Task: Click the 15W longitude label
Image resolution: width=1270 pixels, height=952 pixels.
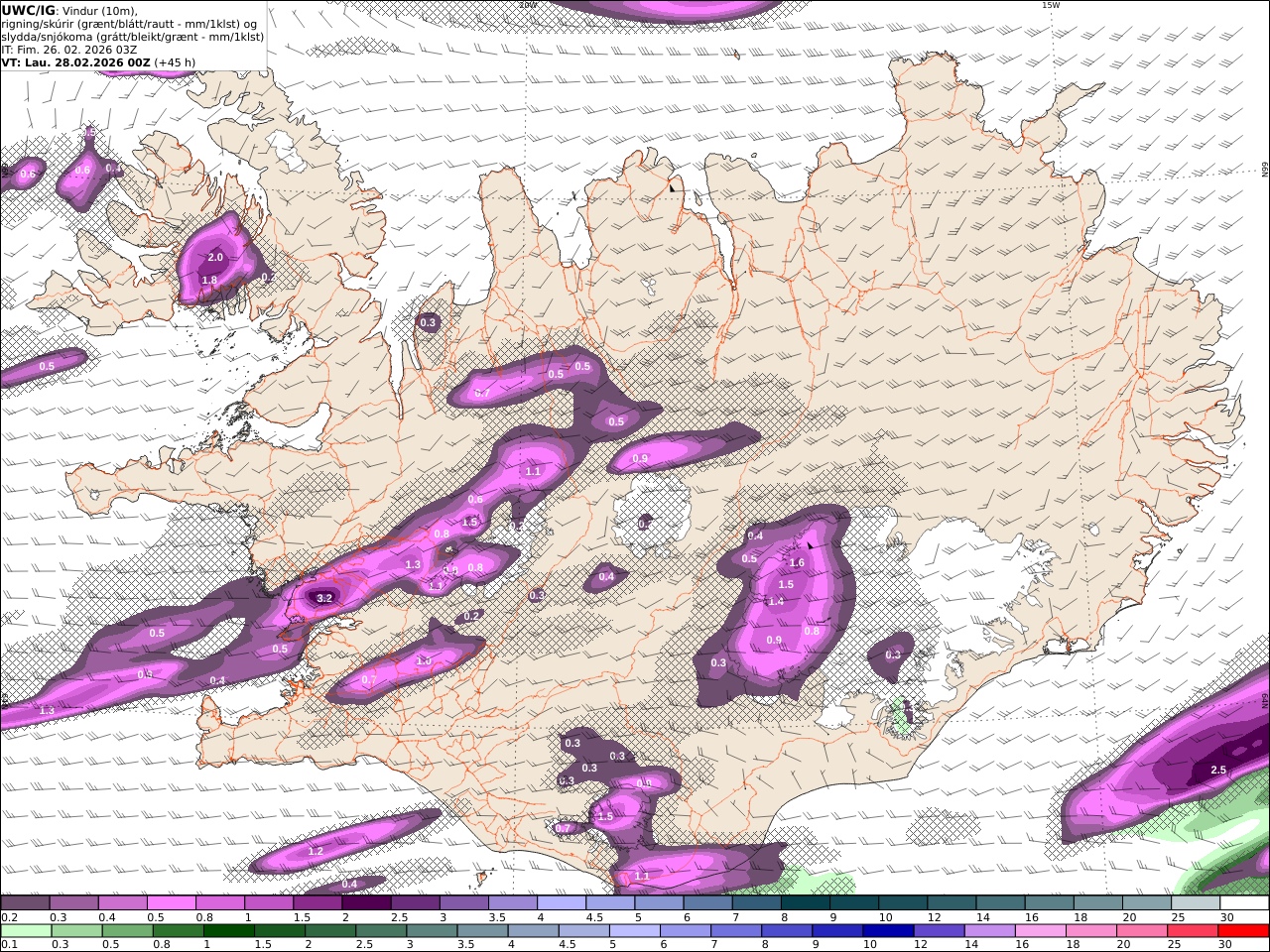Action: (1051, 5)
